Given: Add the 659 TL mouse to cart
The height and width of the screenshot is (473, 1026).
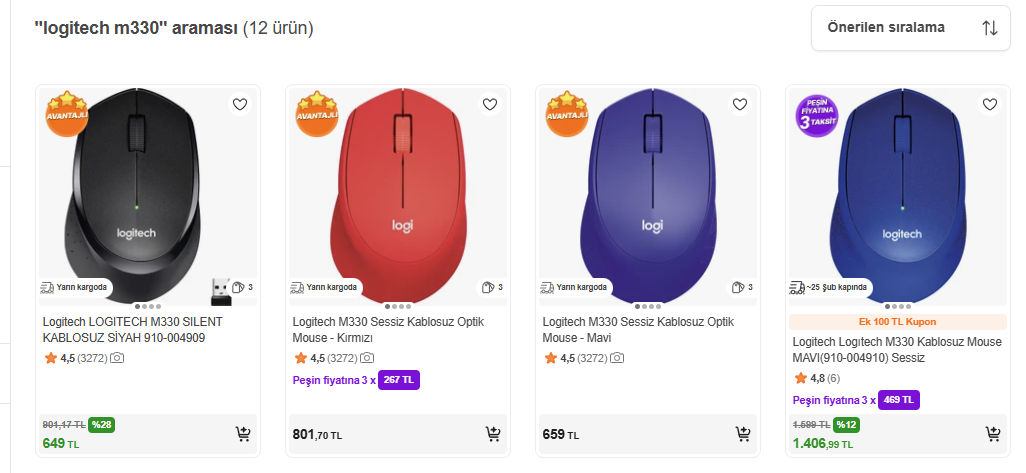Looking at the screenshot, I should [x=743, y=433].
